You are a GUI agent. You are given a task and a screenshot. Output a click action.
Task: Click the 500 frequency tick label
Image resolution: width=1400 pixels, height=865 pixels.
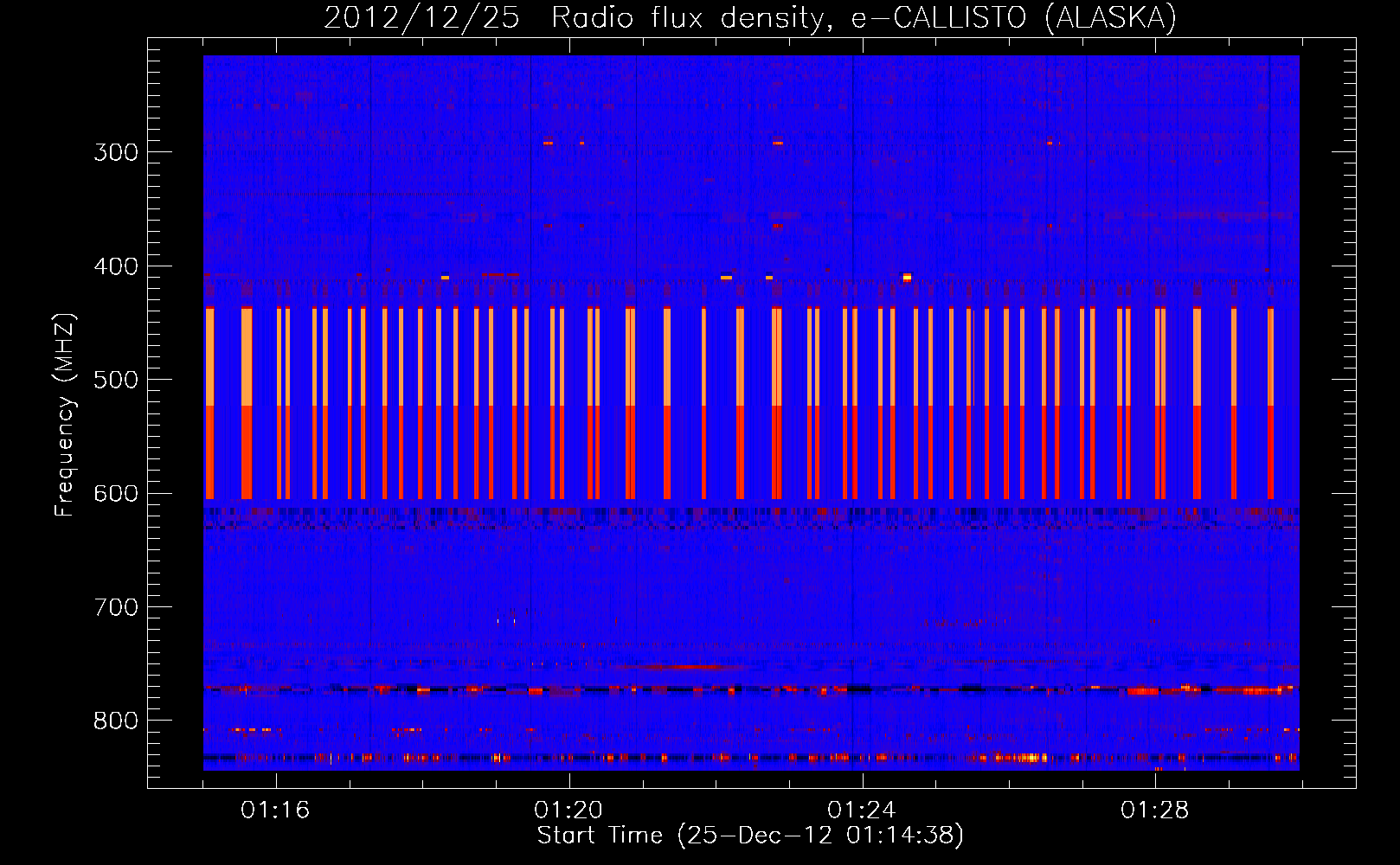(116, 380)
